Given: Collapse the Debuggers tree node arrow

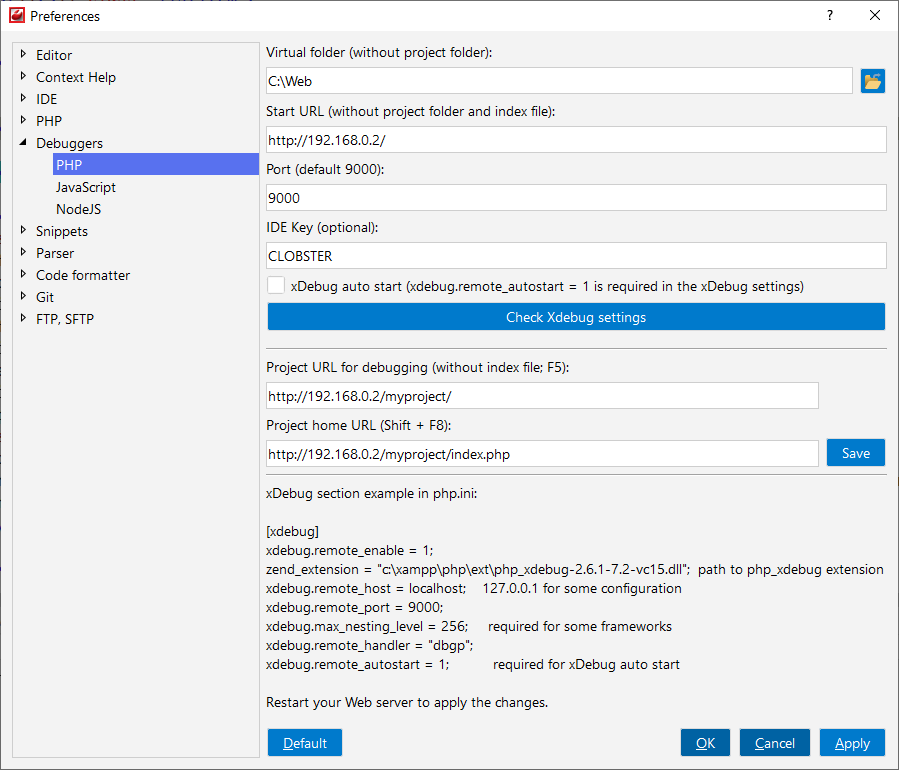Looking at the screenshot, I should [x=23, y=142].
